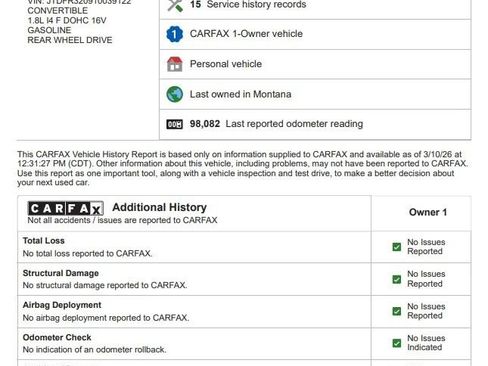Click the black odometer icon

pyautogui.click(x=175, y=124)
